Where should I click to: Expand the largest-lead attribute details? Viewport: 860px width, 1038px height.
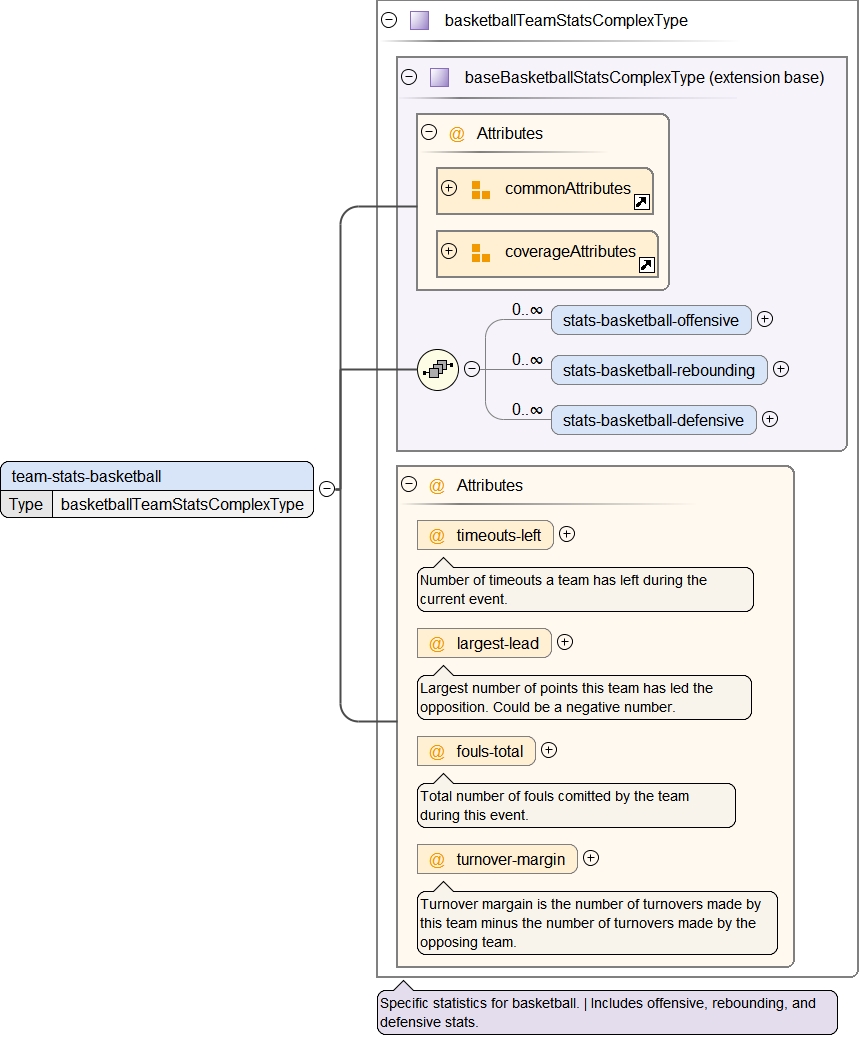click(565, 643)
